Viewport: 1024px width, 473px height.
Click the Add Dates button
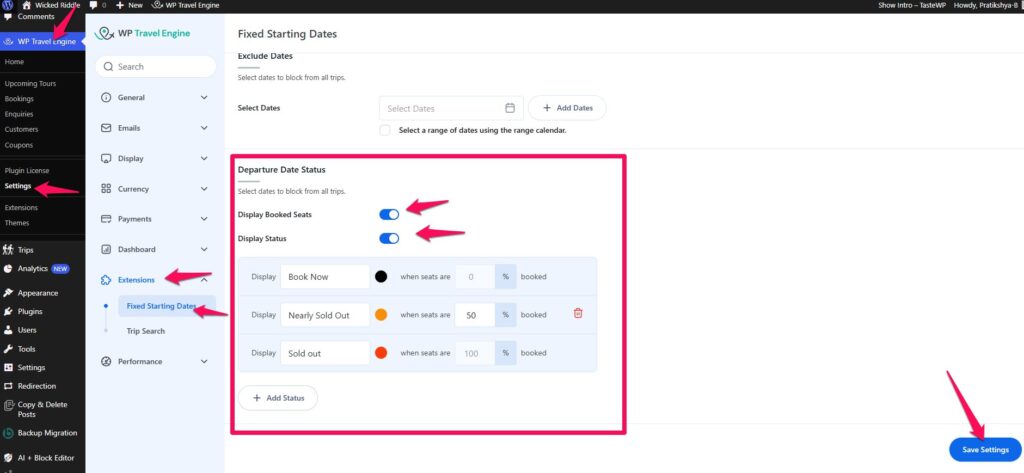tap(567, 108)
